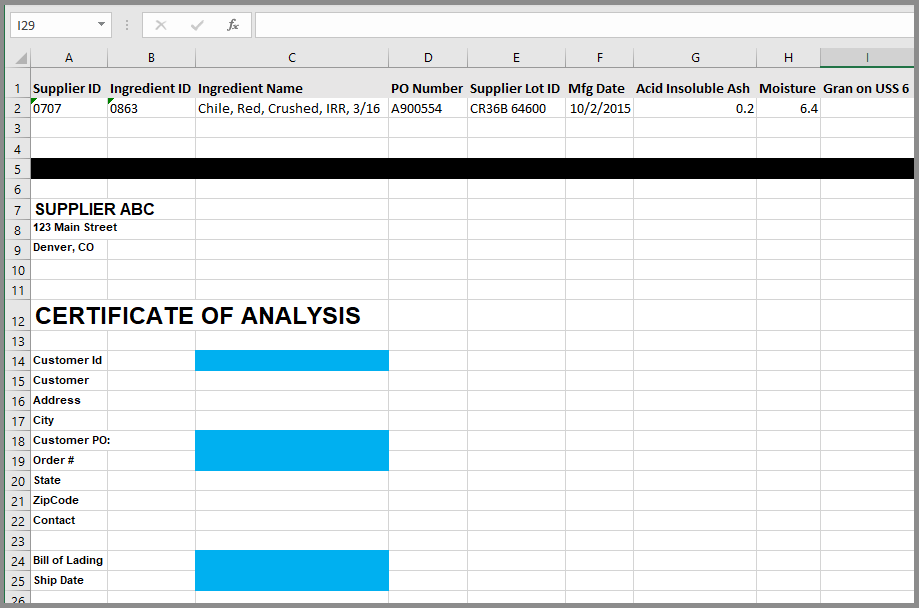919x608 pixels.
Task: Click the date cell 10/2/2015
Action: 600,108
